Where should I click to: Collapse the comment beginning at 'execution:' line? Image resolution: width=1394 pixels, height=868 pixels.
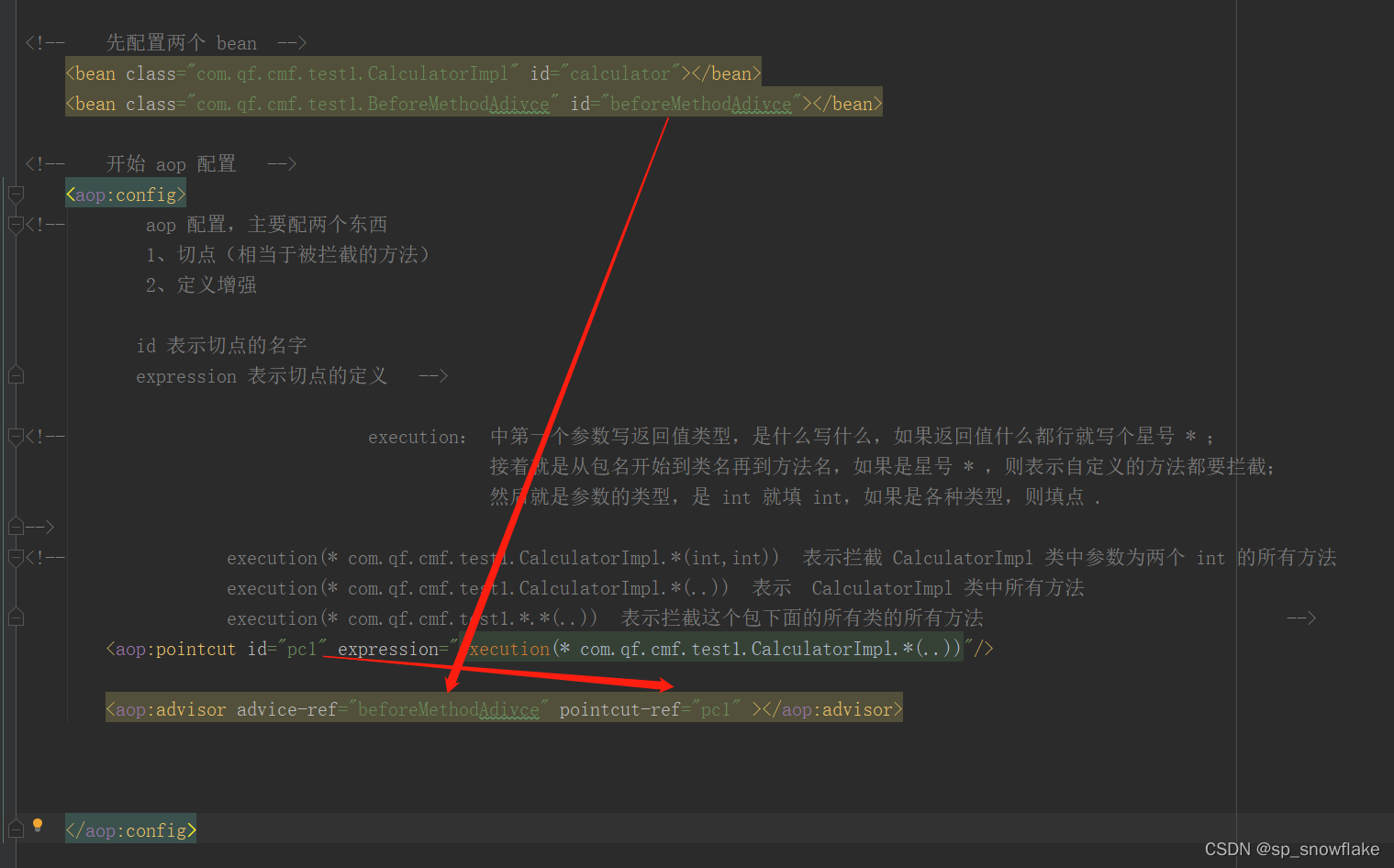pyautogui.click(x=16, y=437)
